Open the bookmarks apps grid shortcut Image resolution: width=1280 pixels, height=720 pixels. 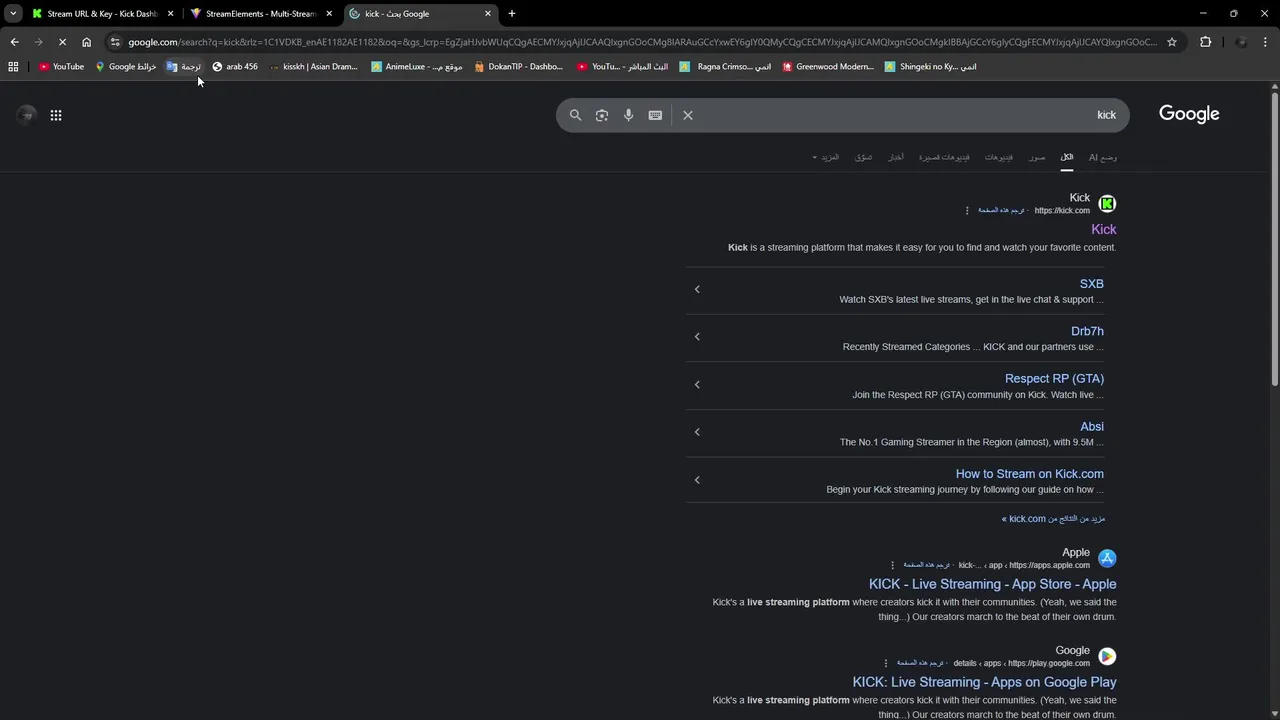click(13, 67)
